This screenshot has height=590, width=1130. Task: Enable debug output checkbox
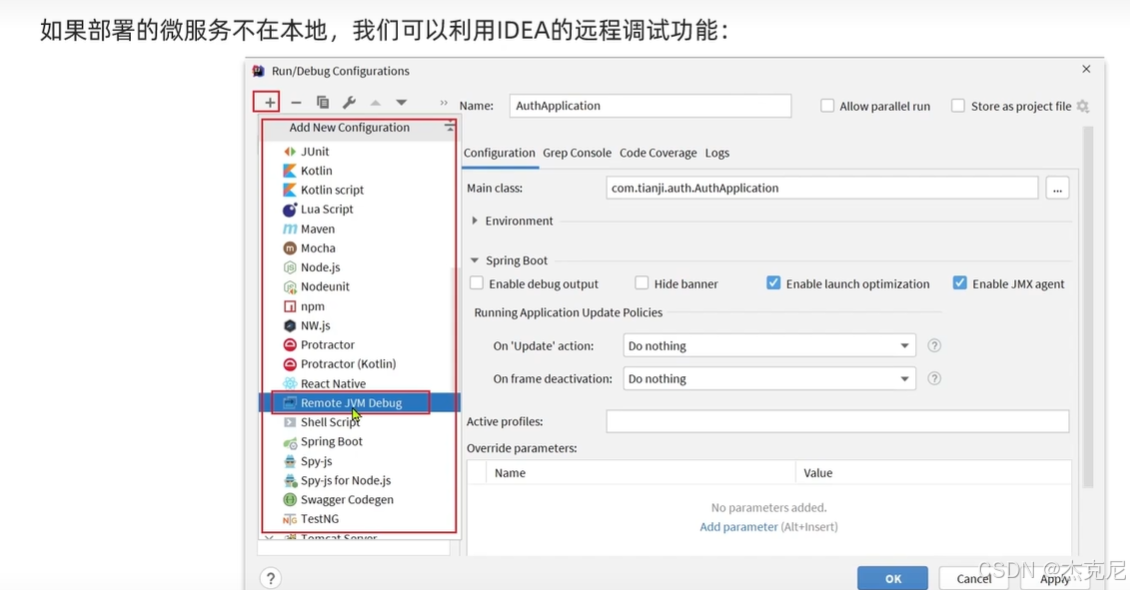coord(476,283)
